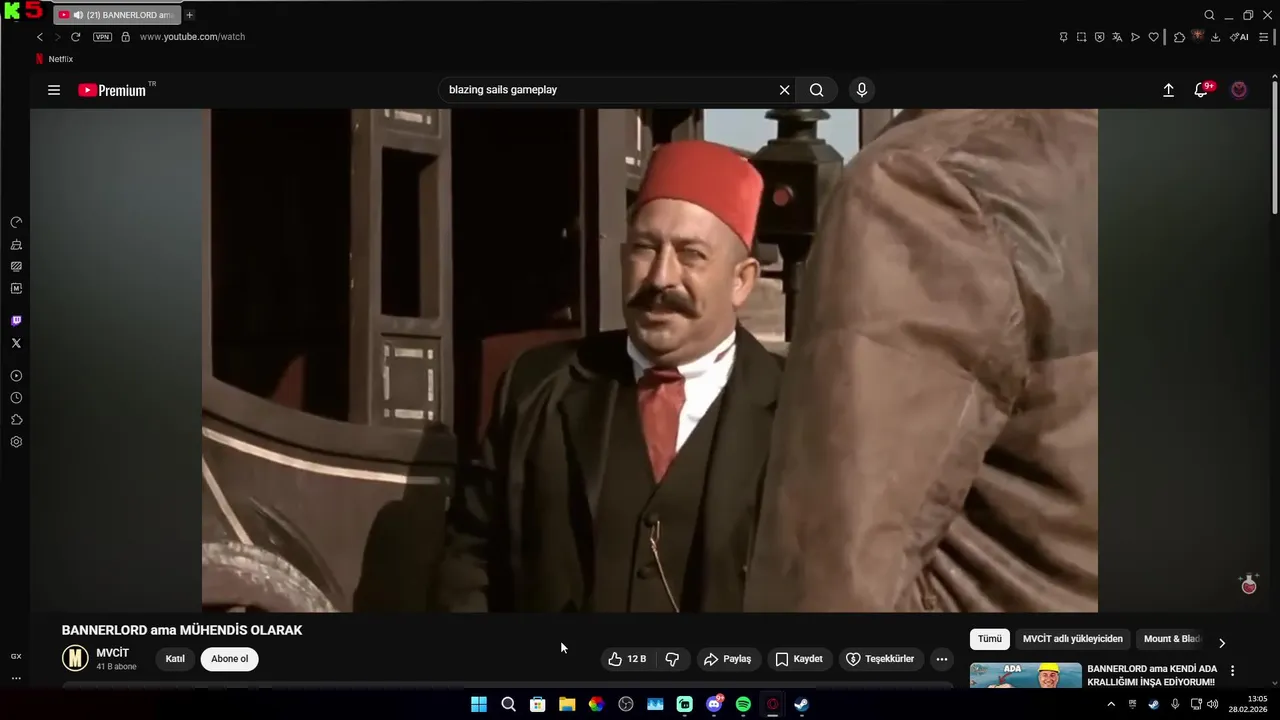Open the YouTube hamburger guide menu

point(54,90)
